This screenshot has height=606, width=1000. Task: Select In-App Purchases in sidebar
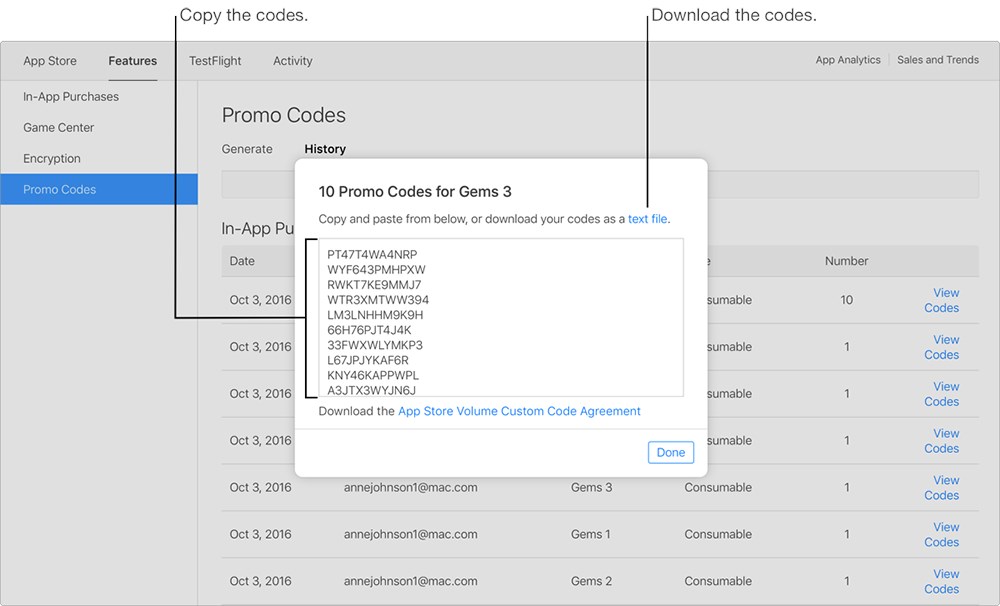click(x=71, y=96)
